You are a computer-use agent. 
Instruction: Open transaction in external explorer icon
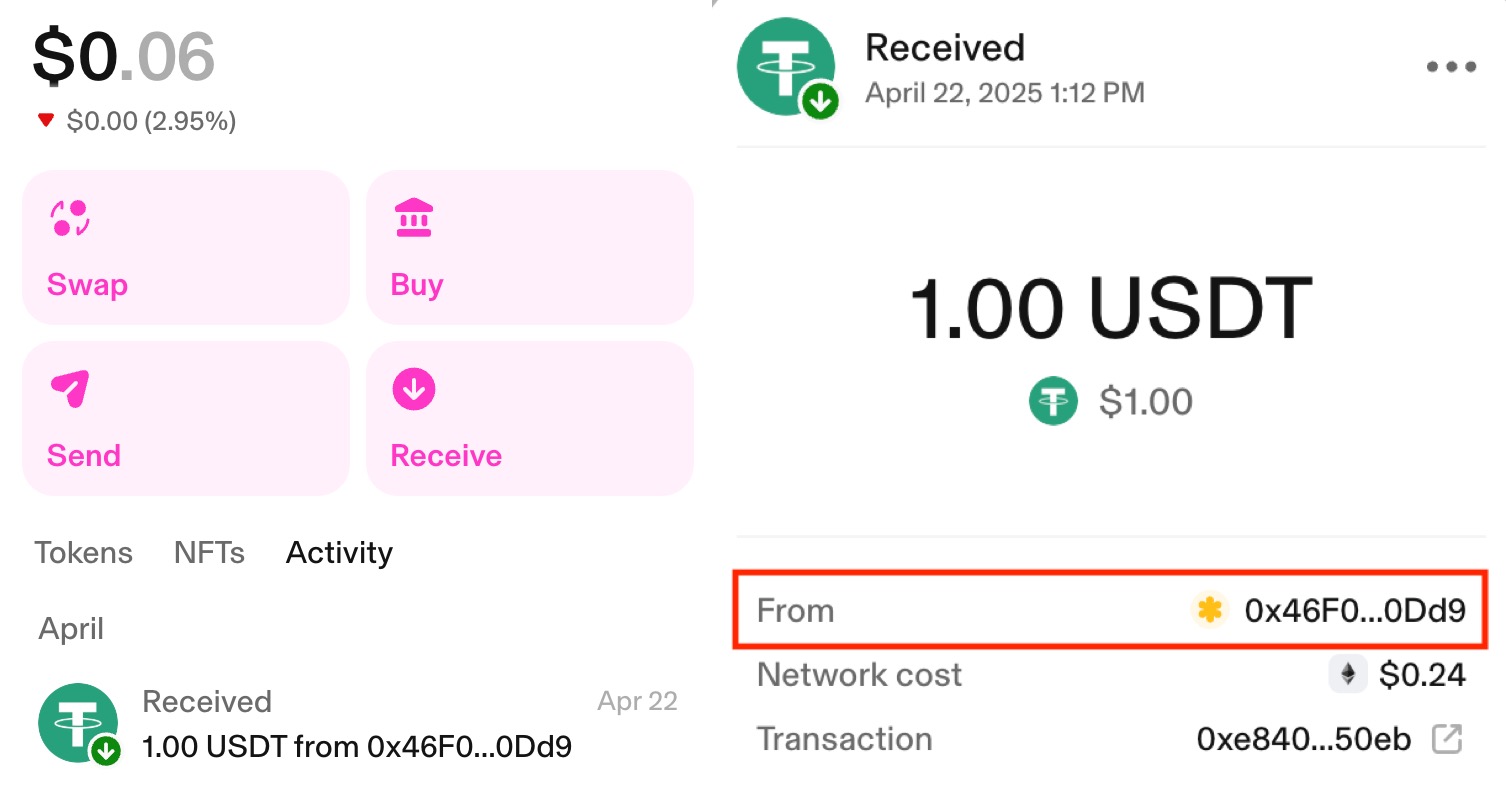(x=1447, y=740)
